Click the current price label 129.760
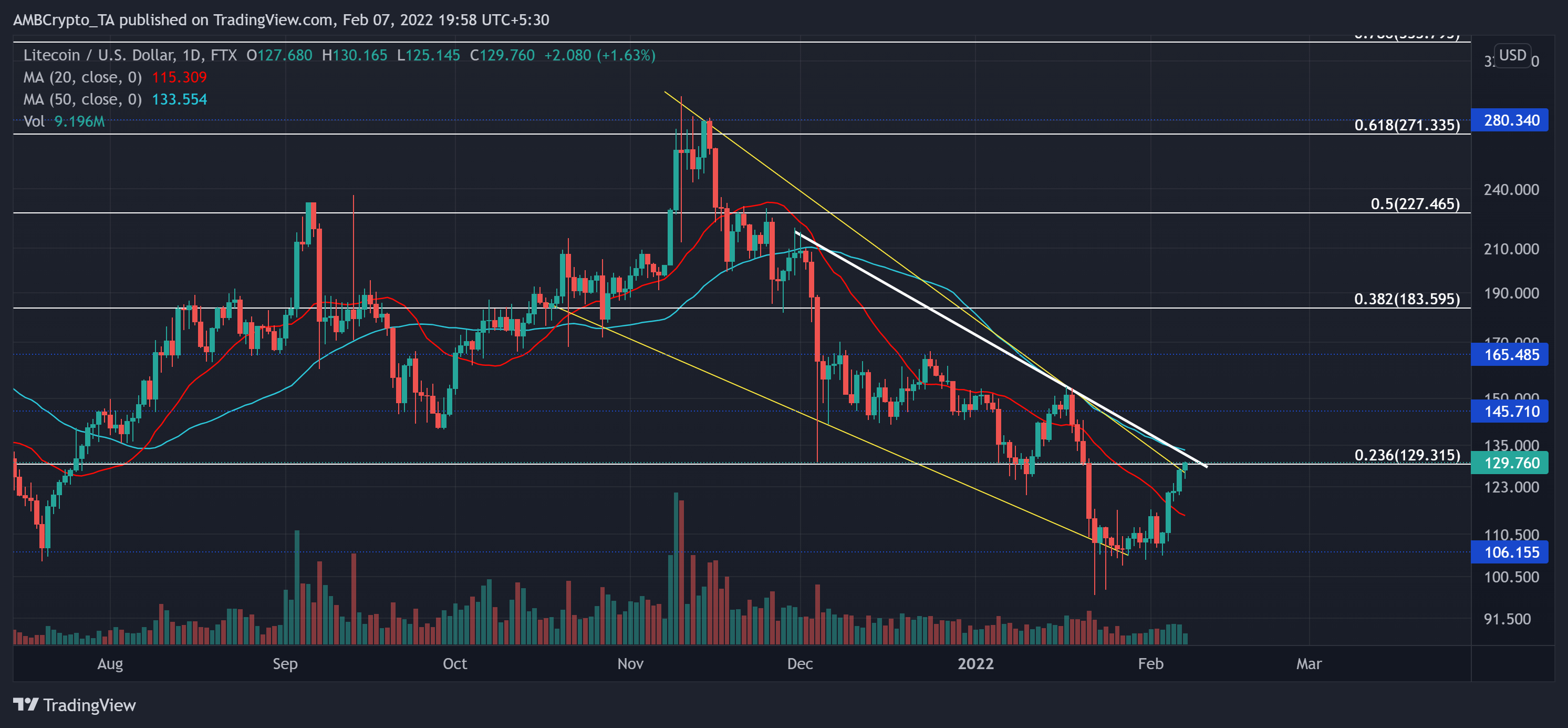The image size is (1568, 728). (x=1509, y=463)
